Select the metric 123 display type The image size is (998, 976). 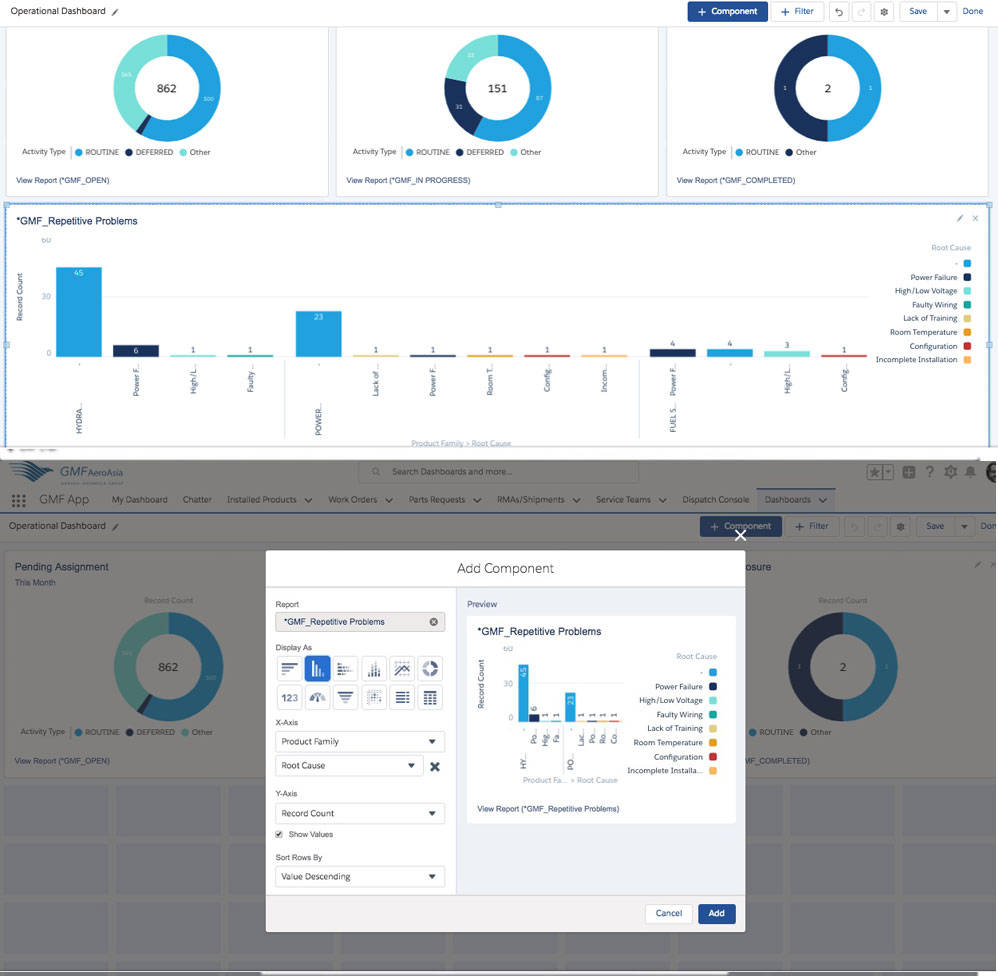[x=290, y=697]
